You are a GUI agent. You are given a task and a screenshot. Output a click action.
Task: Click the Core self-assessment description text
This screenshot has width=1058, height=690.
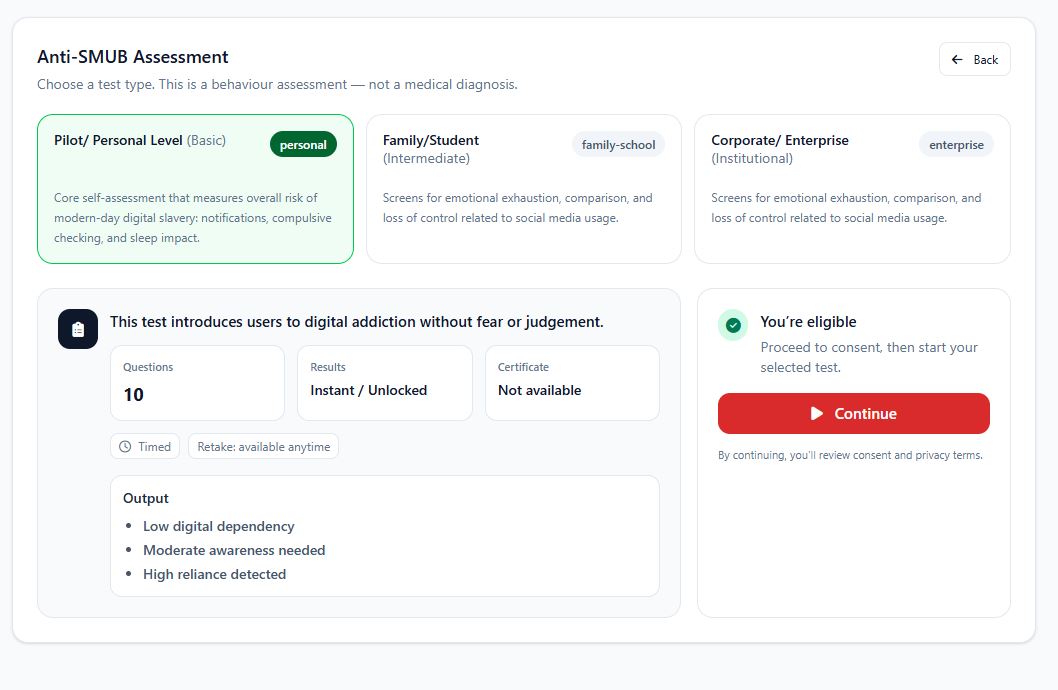pos(193,218)
